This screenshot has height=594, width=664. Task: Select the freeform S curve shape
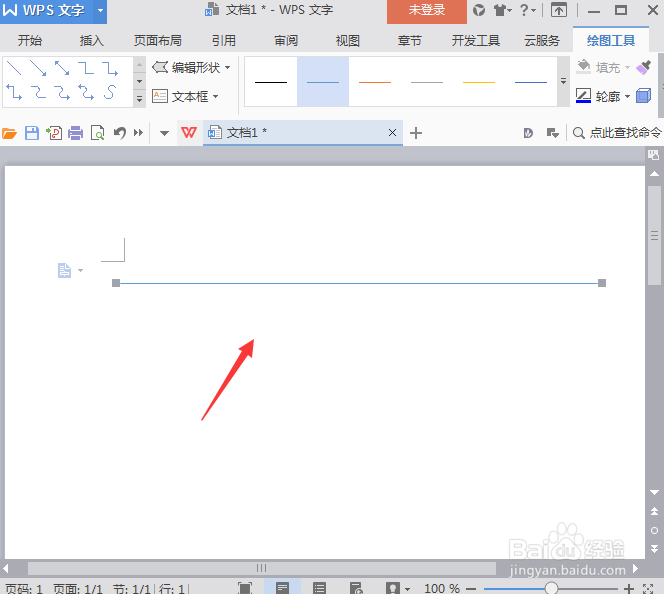(111, 92)
